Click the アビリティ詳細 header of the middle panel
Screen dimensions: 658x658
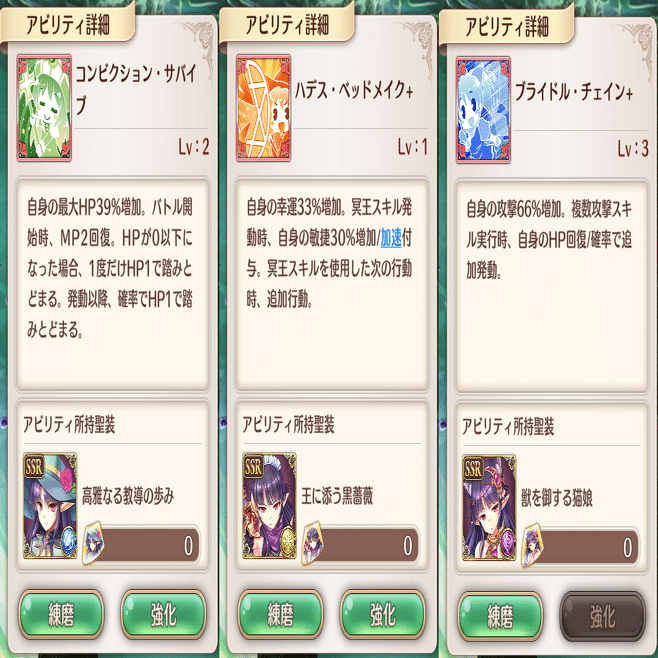pyautogui.click(x=287, y=25)
